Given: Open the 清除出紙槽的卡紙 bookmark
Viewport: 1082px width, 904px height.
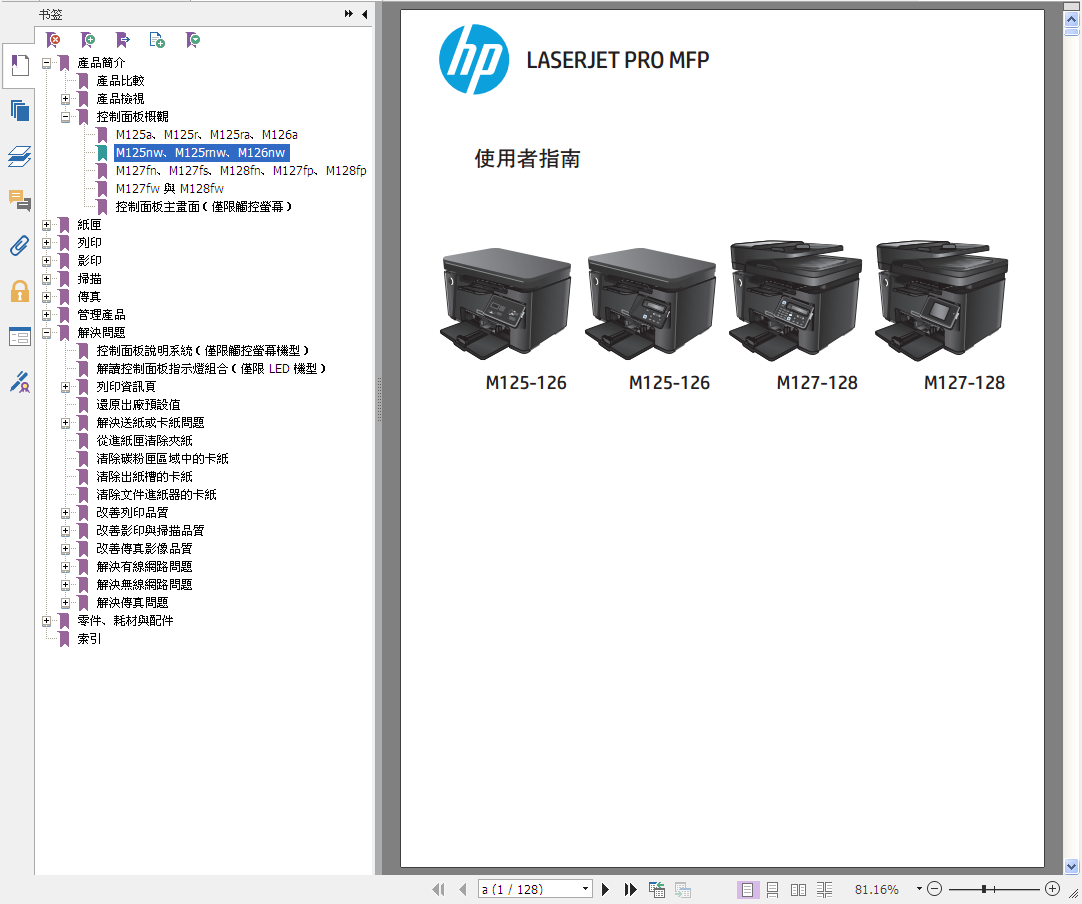Looking at the screenshot, I should (144, 476).
